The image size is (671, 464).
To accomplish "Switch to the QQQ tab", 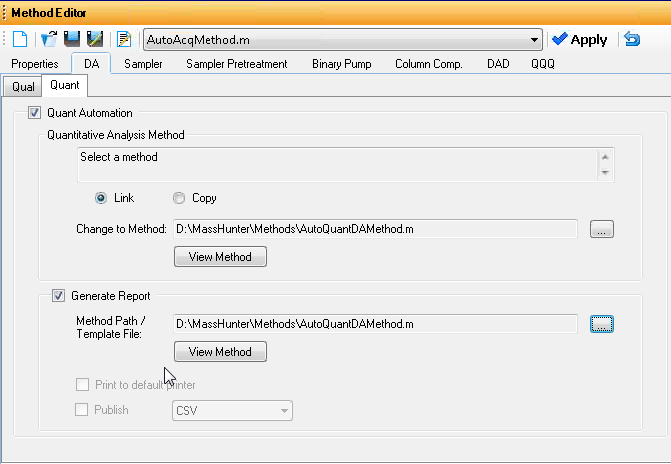I will [x=543, y=64].
